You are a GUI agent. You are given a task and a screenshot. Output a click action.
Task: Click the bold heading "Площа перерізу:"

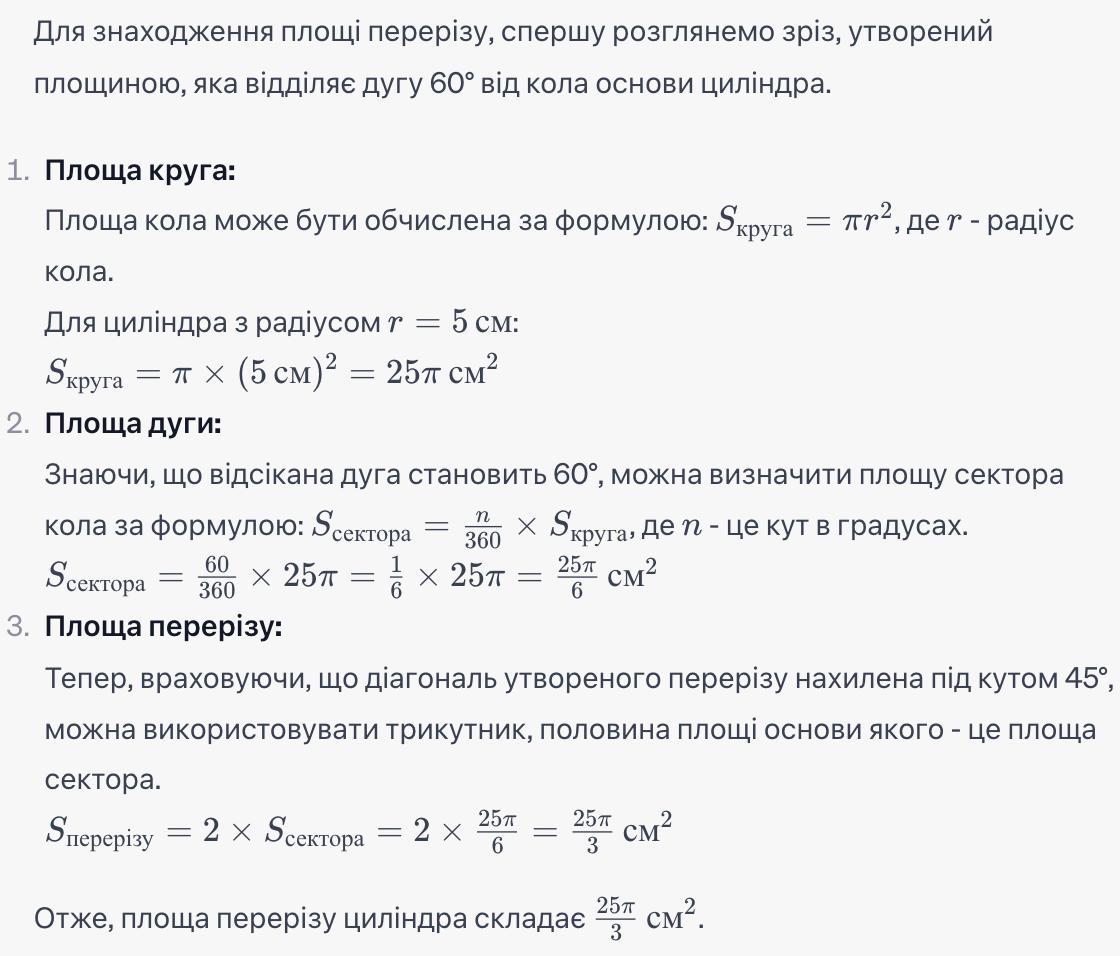click(x=164, y=626)
